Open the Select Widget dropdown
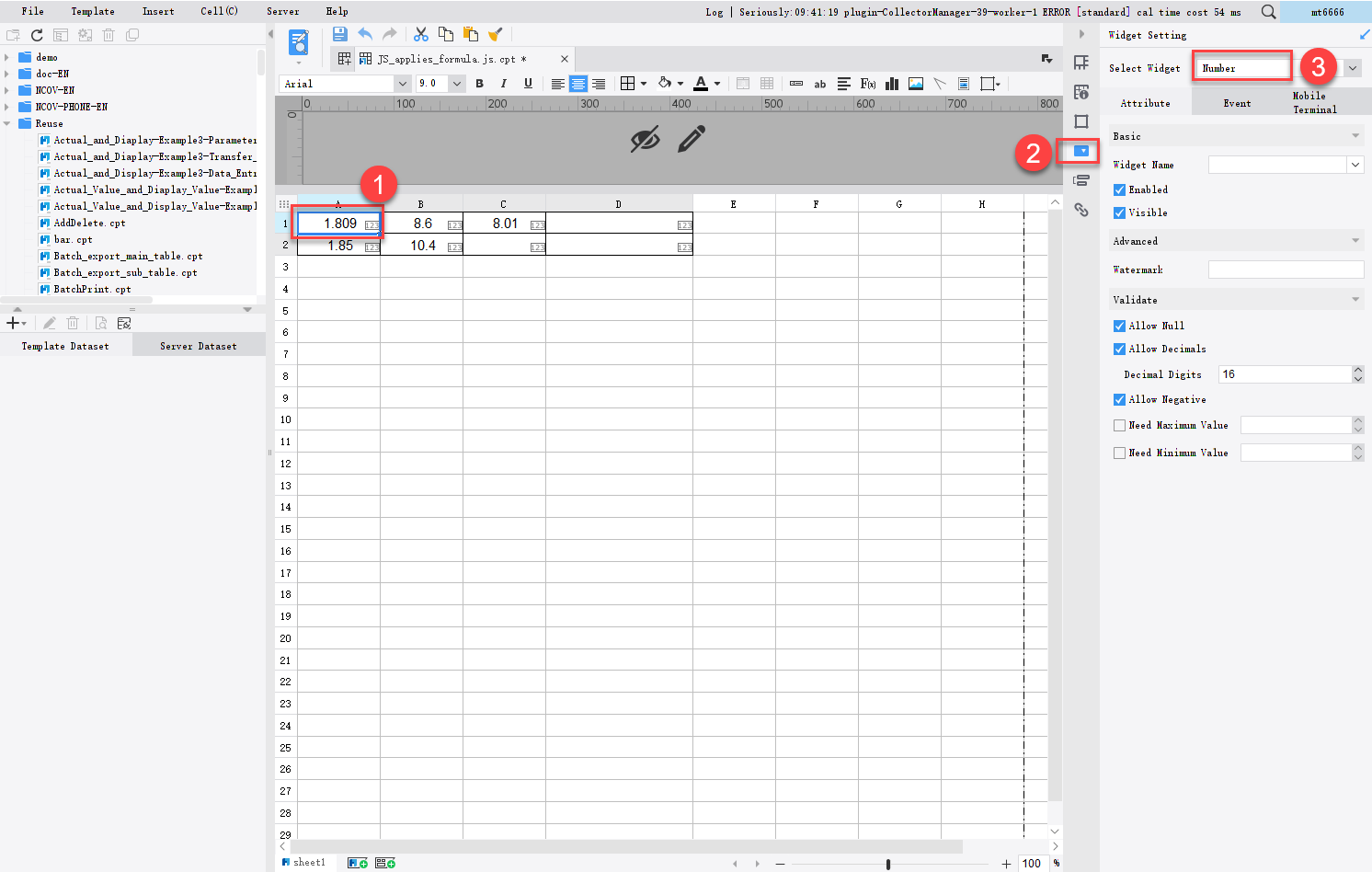Viewport: 1372px width, 872px height. [1352, 67]
